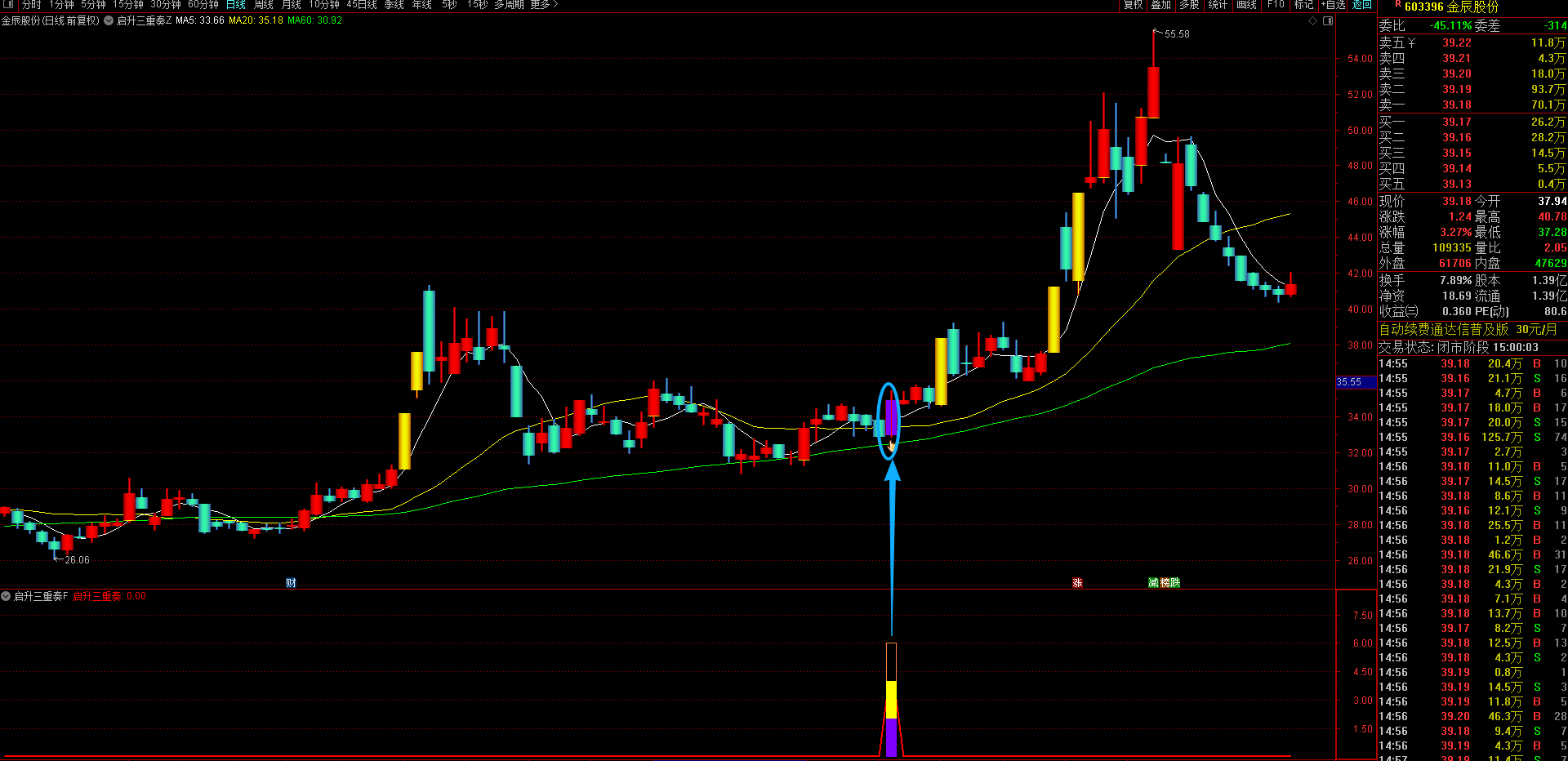The image size is (1568, 761).
Task: Click the 标记 mark button
Action: tap(1303, 5)
